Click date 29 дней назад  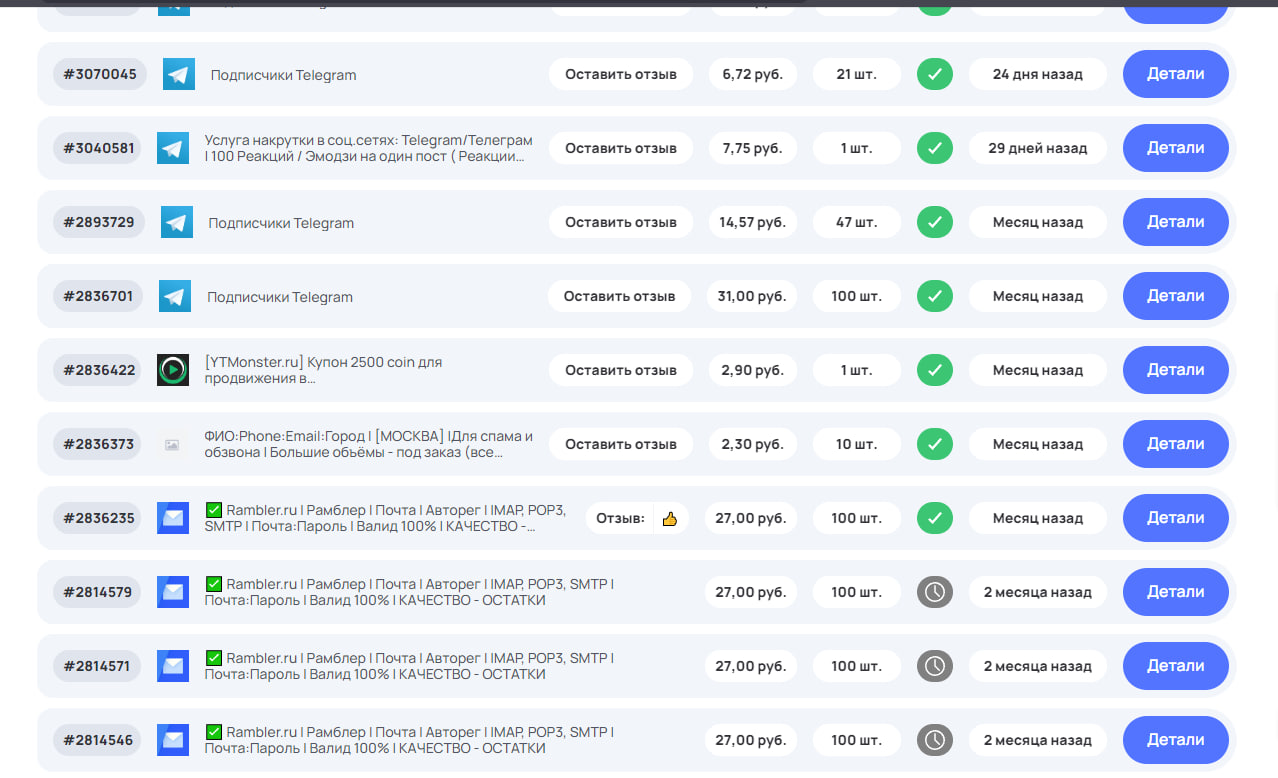click(x=1038, y=148)
